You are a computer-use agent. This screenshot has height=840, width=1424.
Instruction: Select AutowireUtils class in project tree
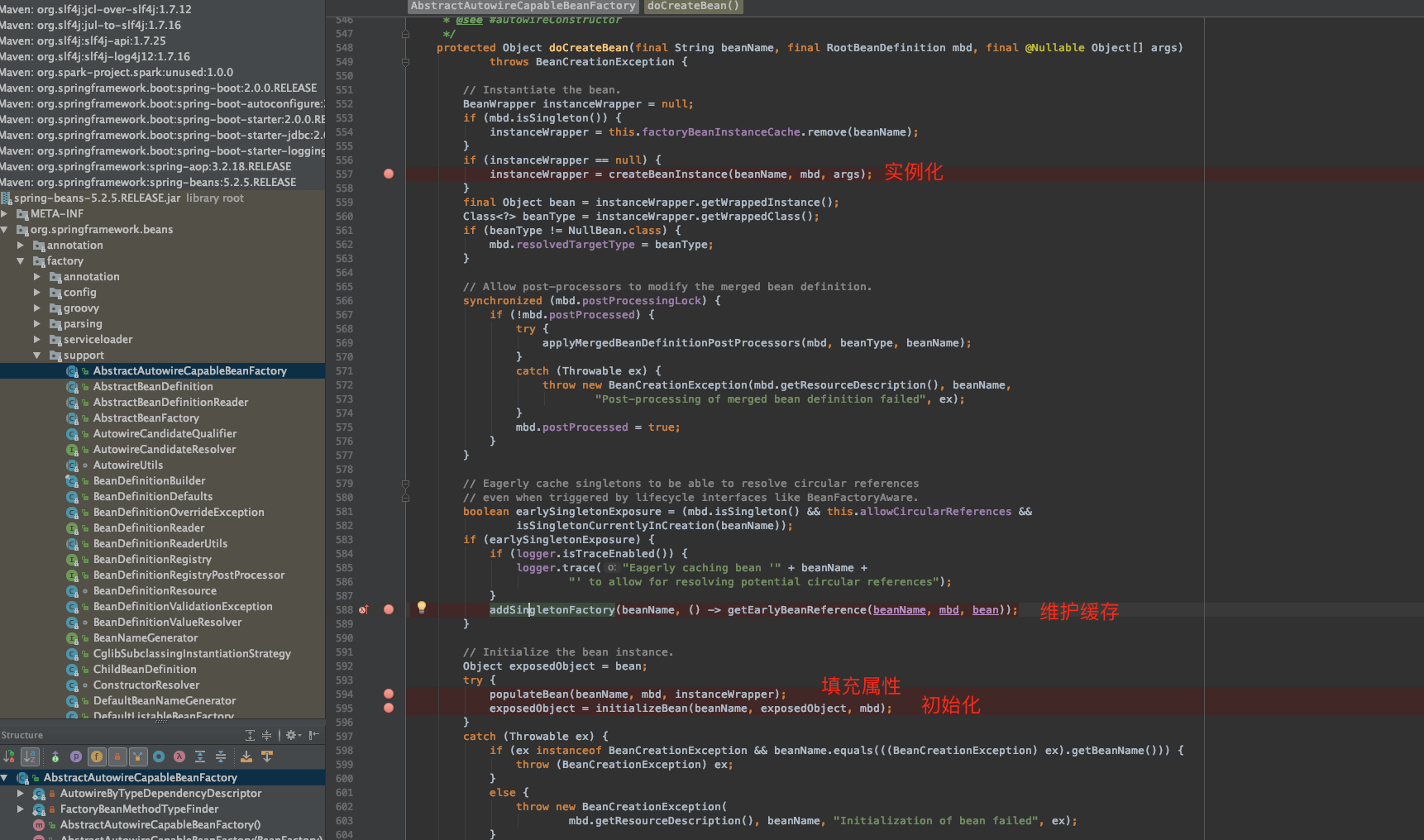128,465
